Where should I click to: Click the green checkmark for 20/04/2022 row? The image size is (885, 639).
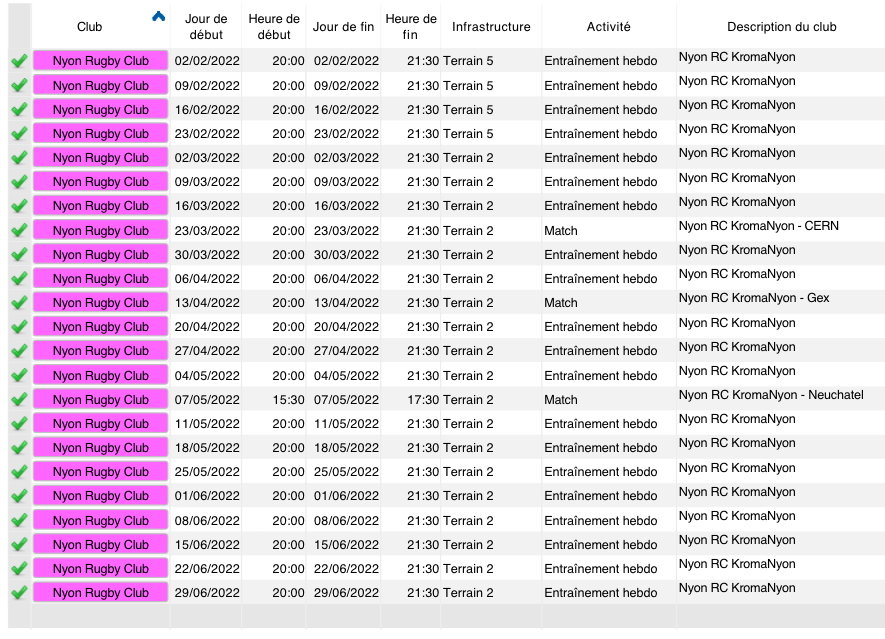19,327
